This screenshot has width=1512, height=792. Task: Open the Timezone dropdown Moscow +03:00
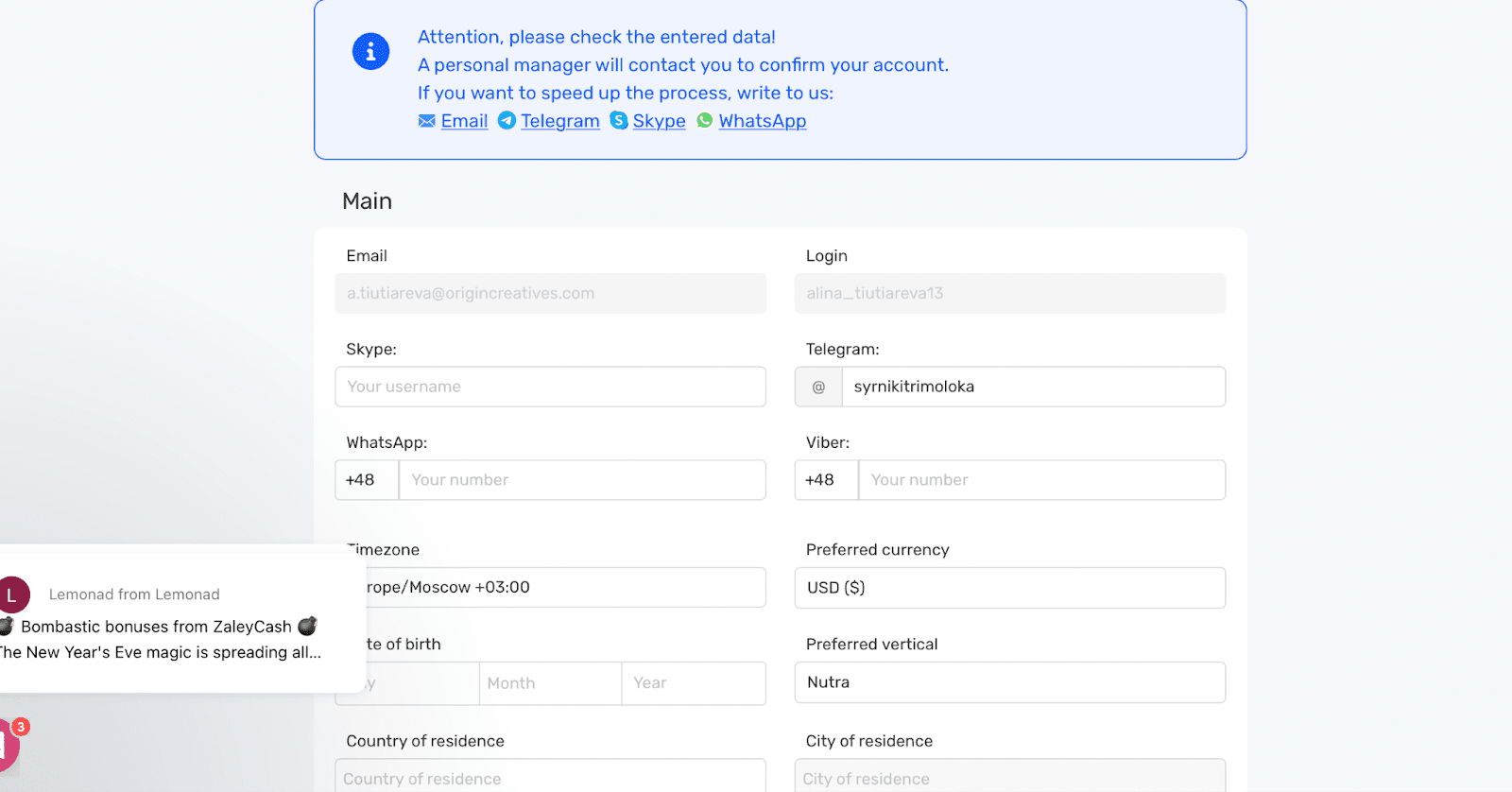[x=565, y=587]
